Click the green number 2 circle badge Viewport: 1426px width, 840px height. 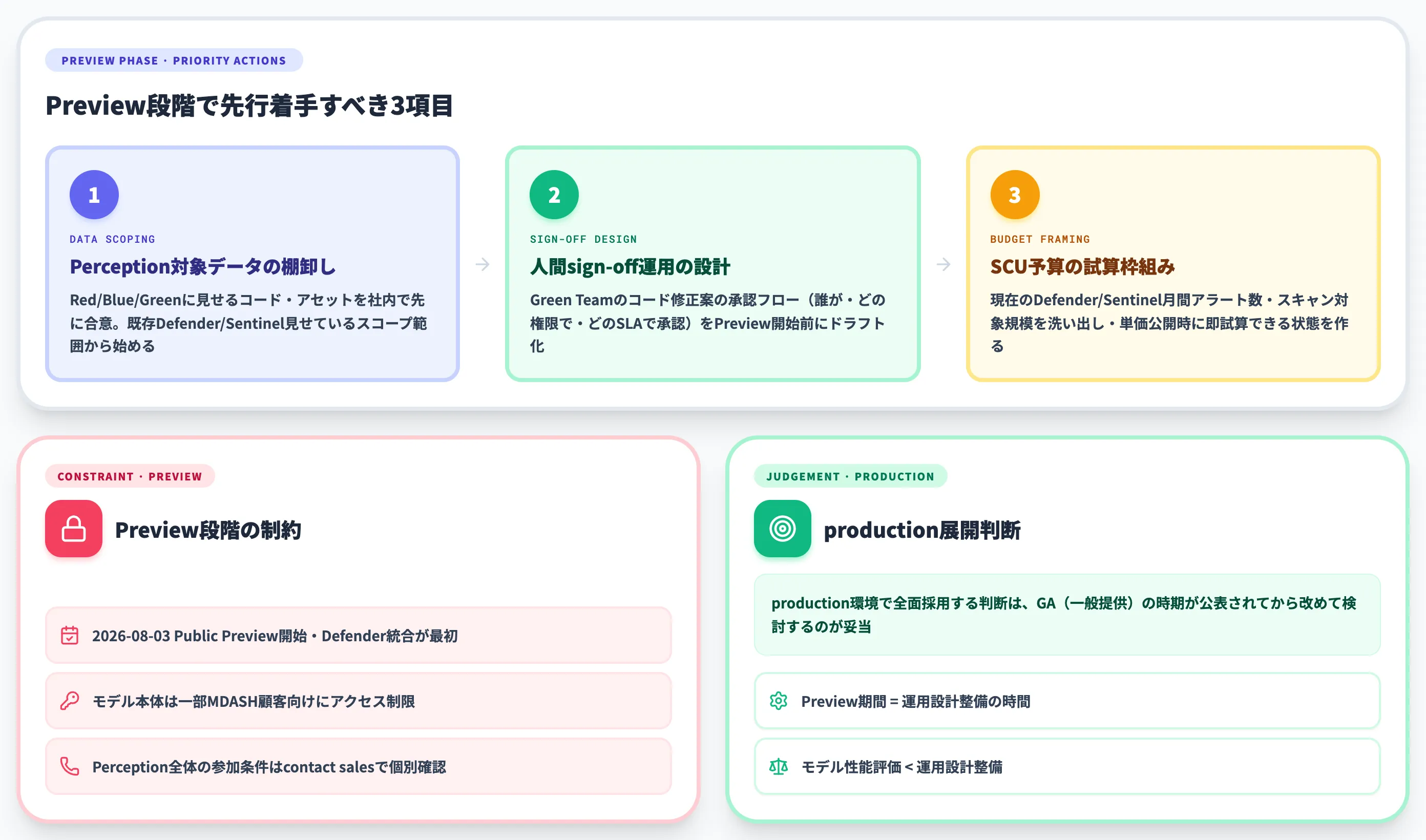[x=554, y=195]
